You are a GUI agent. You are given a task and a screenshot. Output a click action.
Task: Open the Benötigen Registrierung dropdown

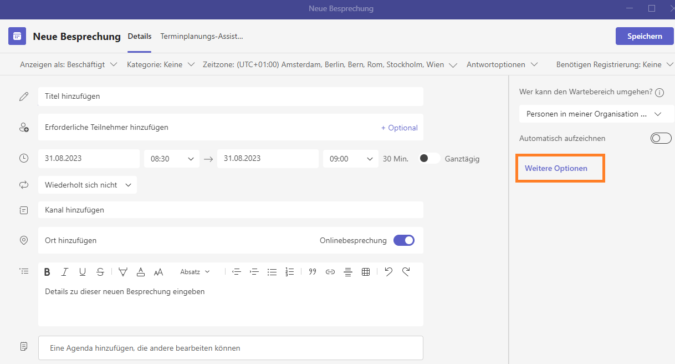pyautogui.click(x=615, y=65)
